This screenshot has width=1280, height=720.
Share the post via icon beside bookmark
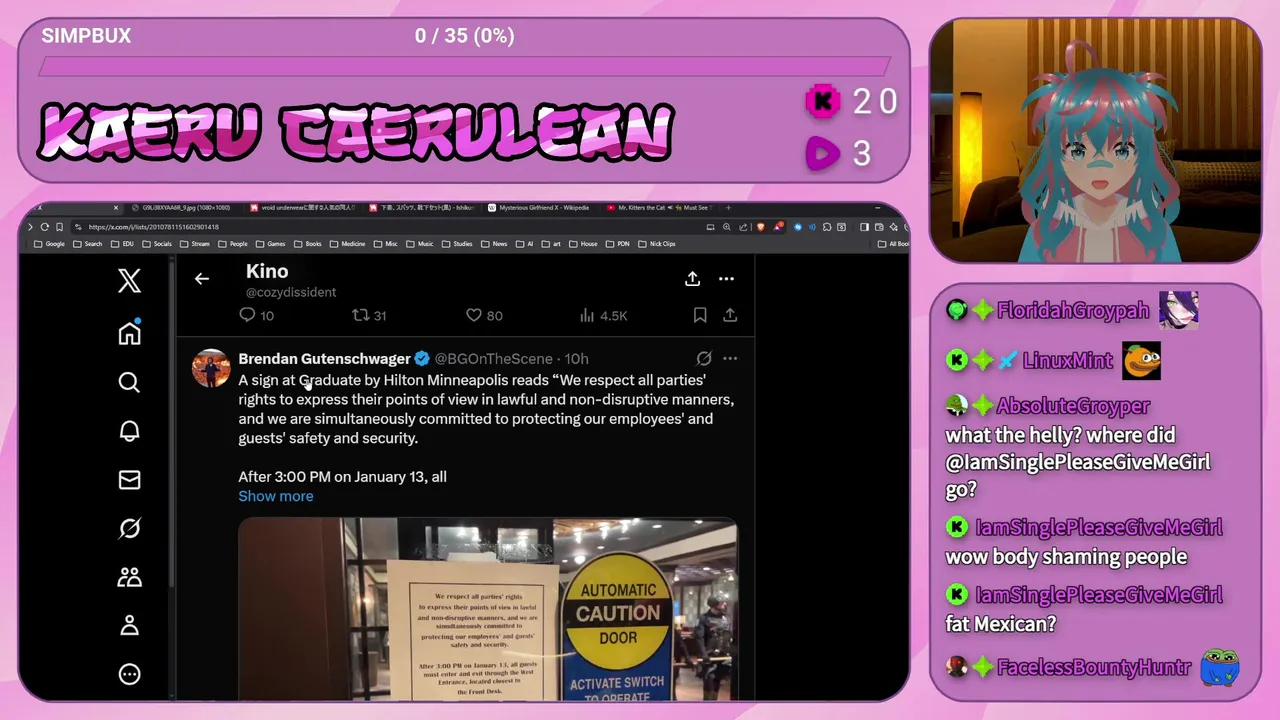pos(730,315)
